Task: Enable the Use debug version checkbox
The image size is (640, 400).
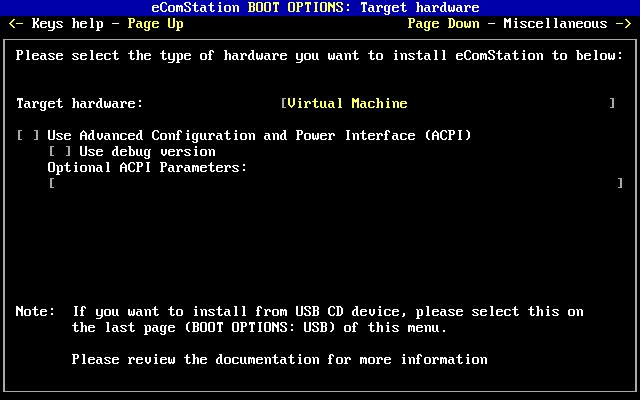Action: click(x=60, y=151)
